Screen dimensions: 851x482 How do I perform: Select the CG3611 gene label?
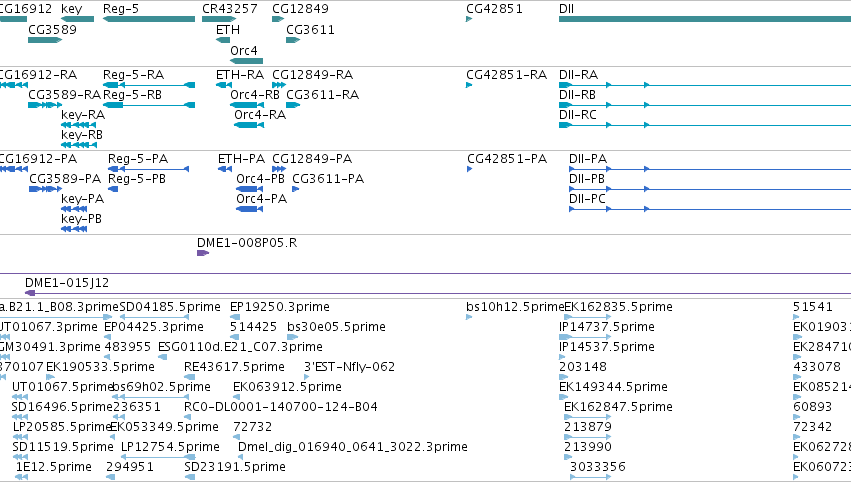(310, 30)
